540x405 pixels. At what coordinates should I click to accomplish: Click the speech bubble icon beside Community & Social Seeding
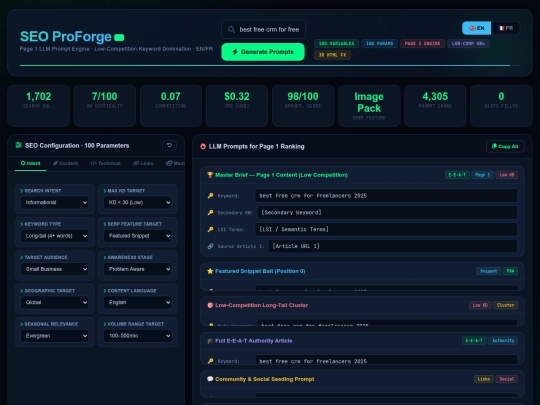210,379
